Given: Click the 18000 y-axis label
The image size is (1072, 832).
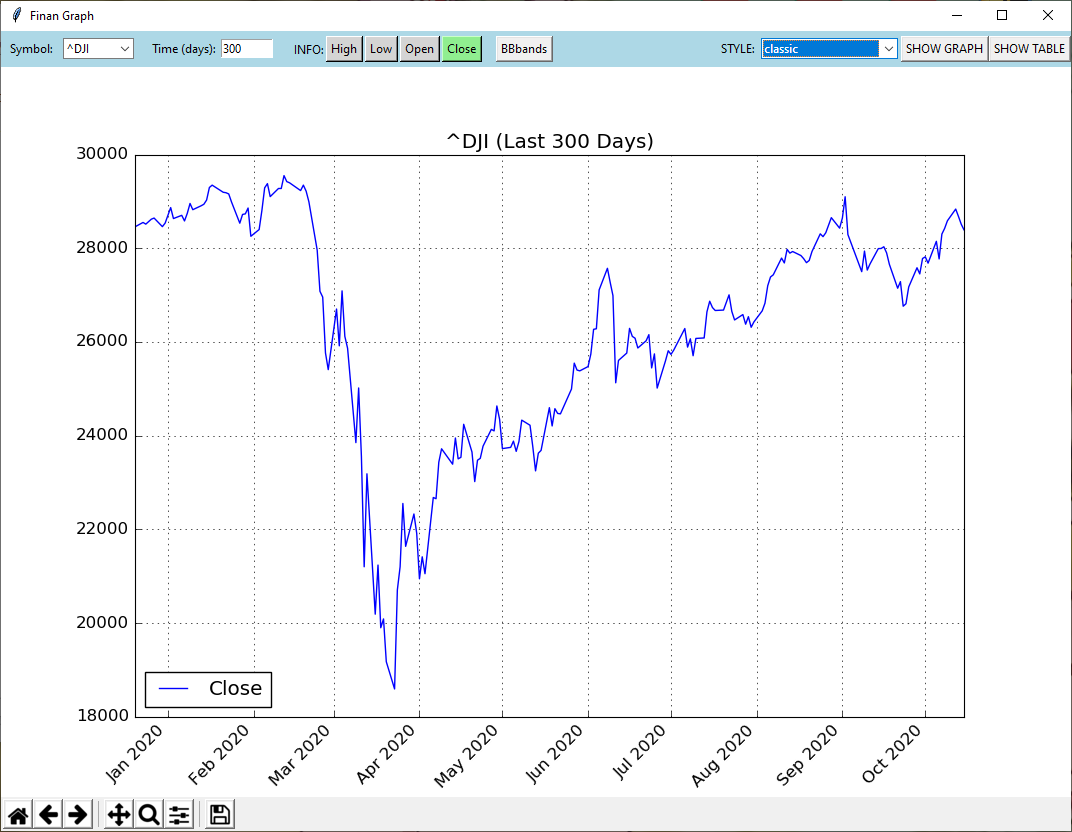Looking at the screenshot, I should point(102,716).
